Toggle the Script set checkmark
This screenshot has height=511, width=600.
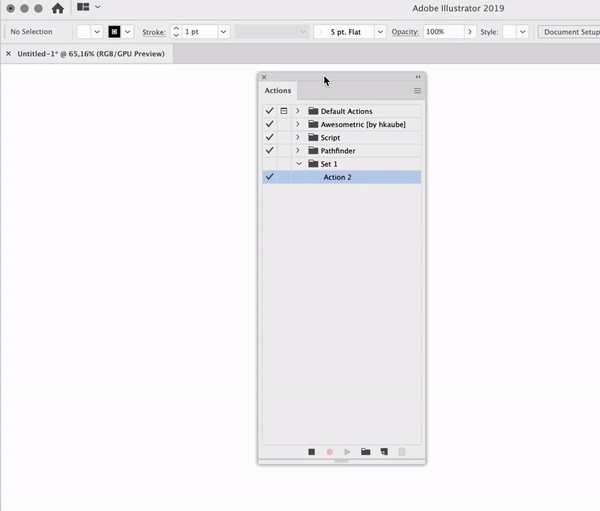click(269, 137)
